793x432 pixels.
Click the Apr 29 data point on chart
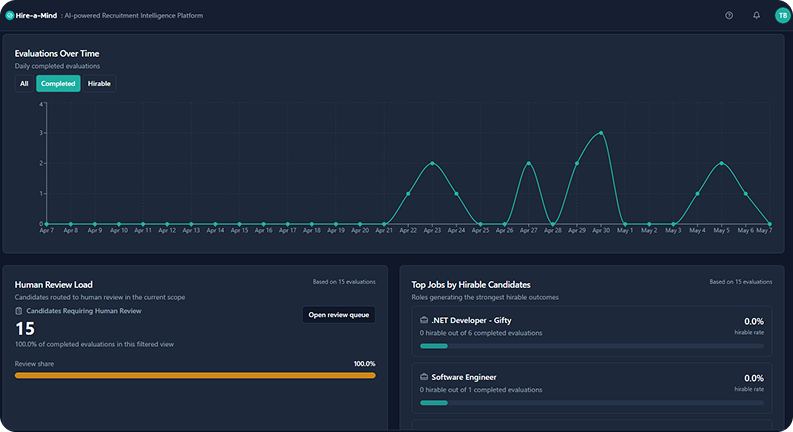pyautogui.click(x=577, y=163)
